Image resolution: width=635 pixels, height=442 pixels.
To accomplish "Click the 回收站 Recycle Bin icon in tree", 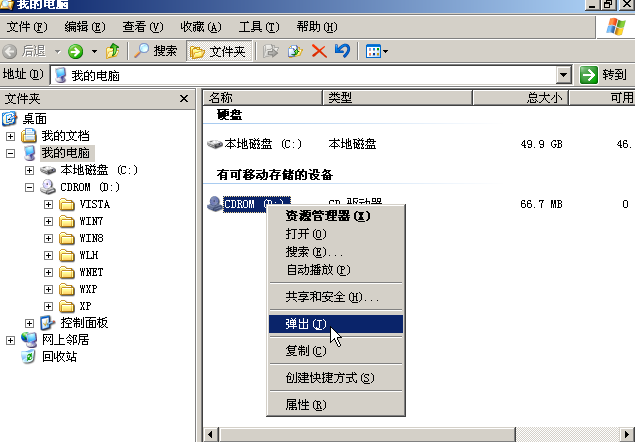I will (x=29, y=357).
